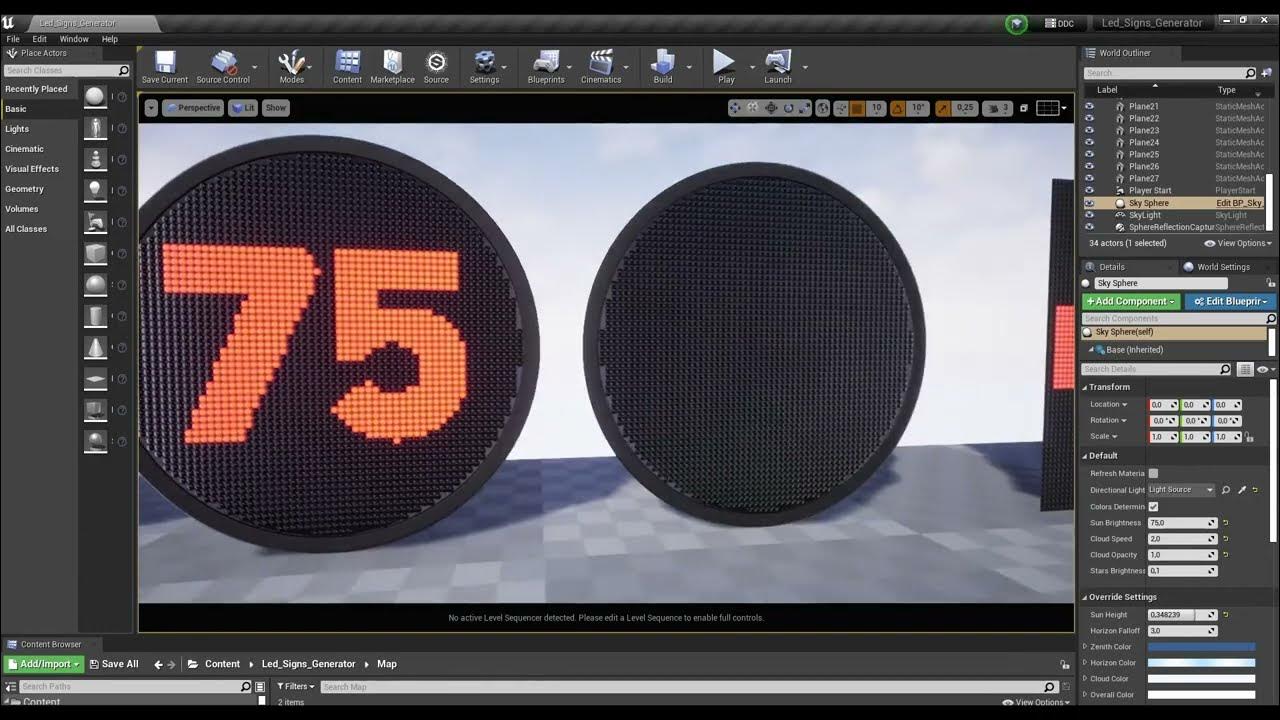Viewport: 1280px width, 720px height.
Task: Open the Window menu
Action: click(74, 39)
